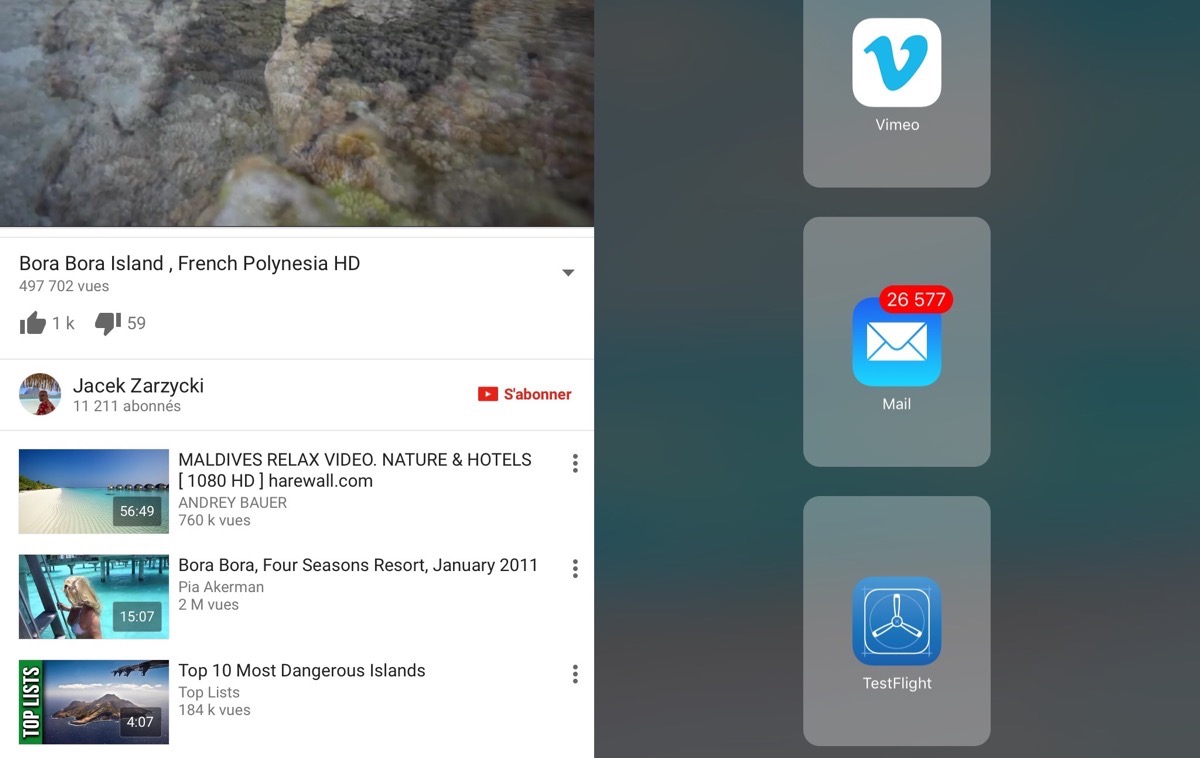Tap the 760 k vues text

(214, 520)
